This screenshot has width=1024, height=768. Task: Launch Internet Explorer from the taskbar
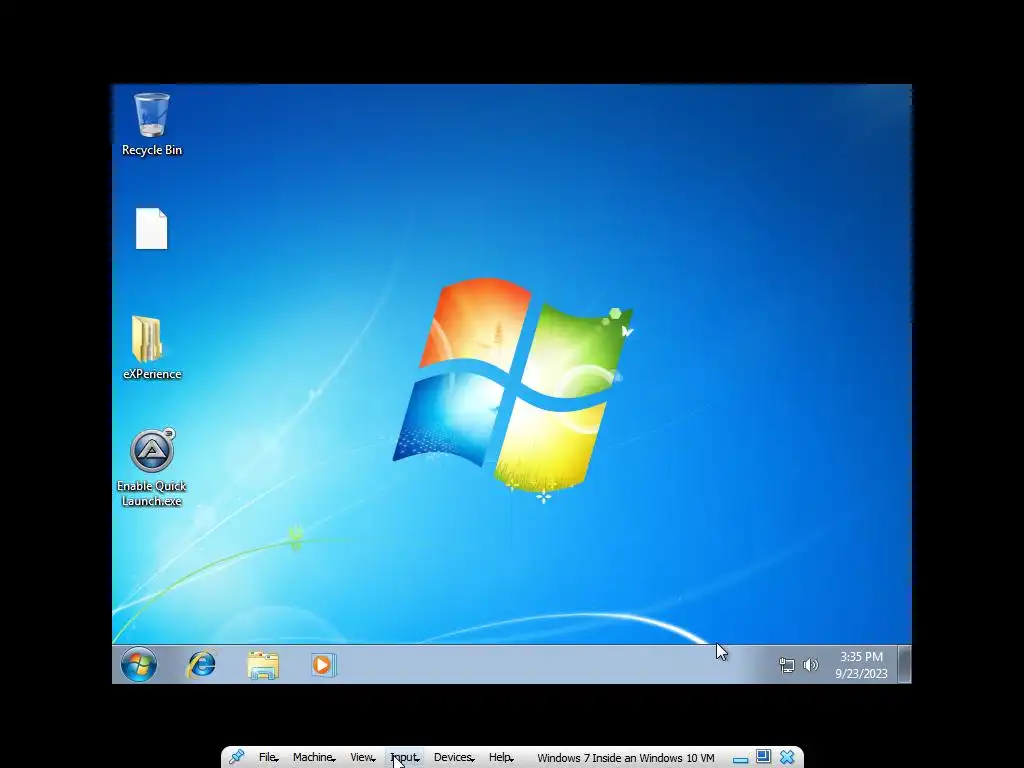click(201, 665)
